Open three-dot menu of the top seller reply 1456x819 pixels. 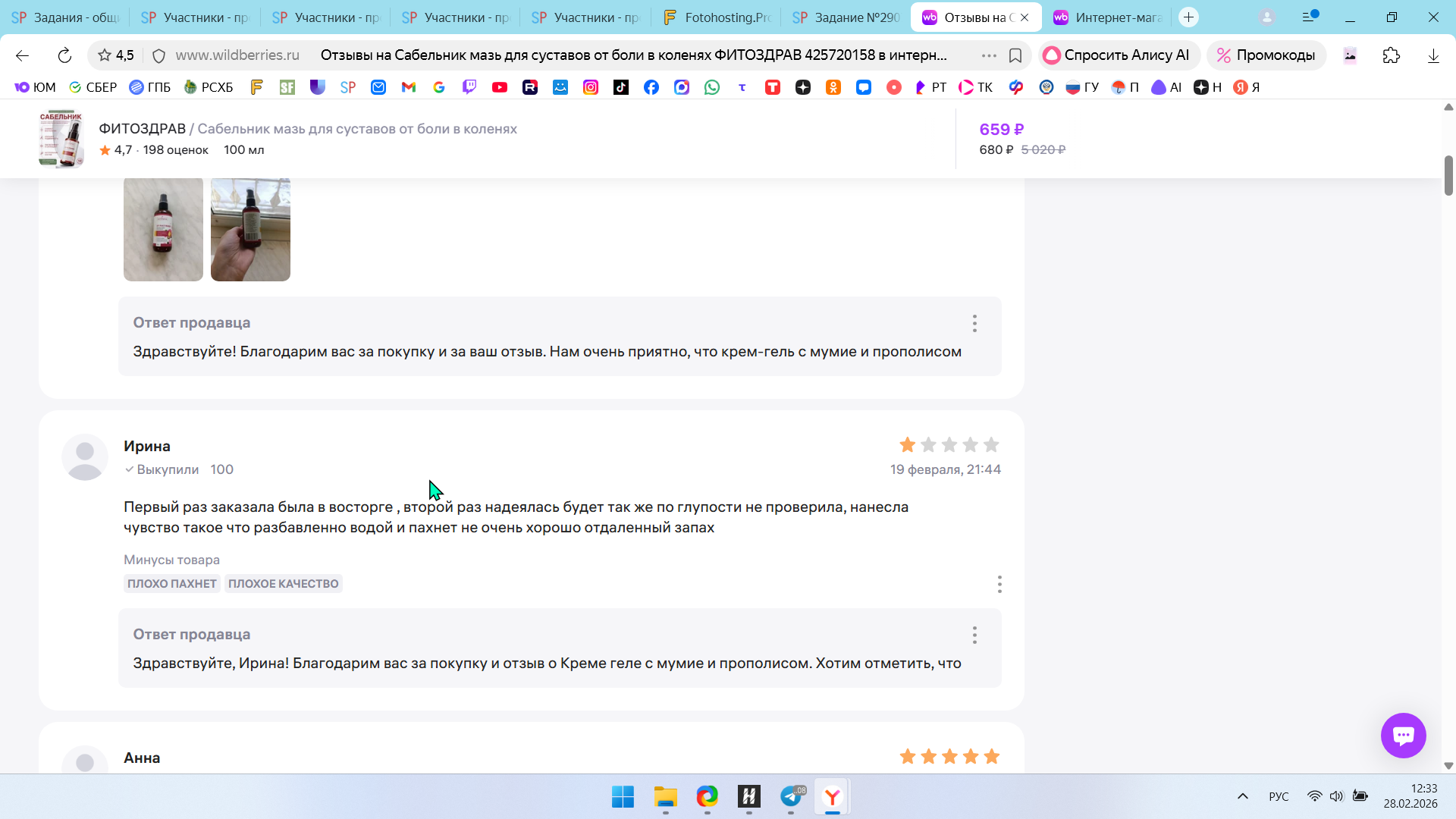[x=974, y=323]
